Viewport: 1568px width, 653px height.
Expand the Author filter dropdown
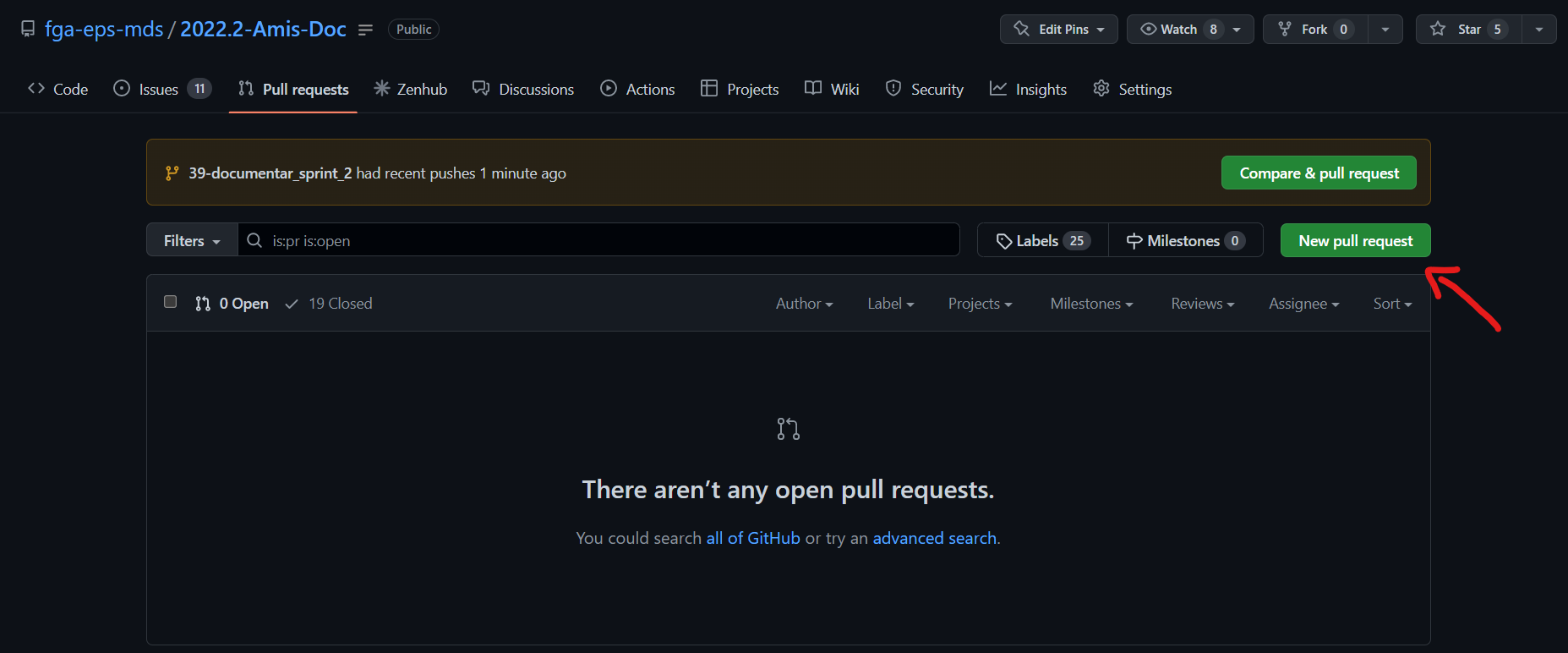click(x=805, y=303)
